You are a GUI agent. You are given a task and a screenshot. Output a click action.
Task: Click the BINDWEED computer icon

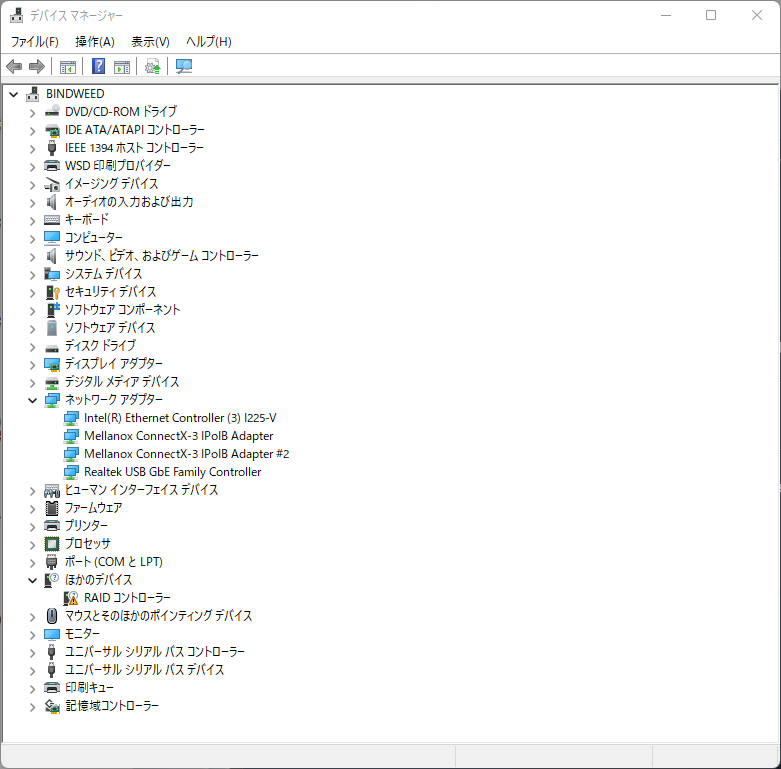33,94
